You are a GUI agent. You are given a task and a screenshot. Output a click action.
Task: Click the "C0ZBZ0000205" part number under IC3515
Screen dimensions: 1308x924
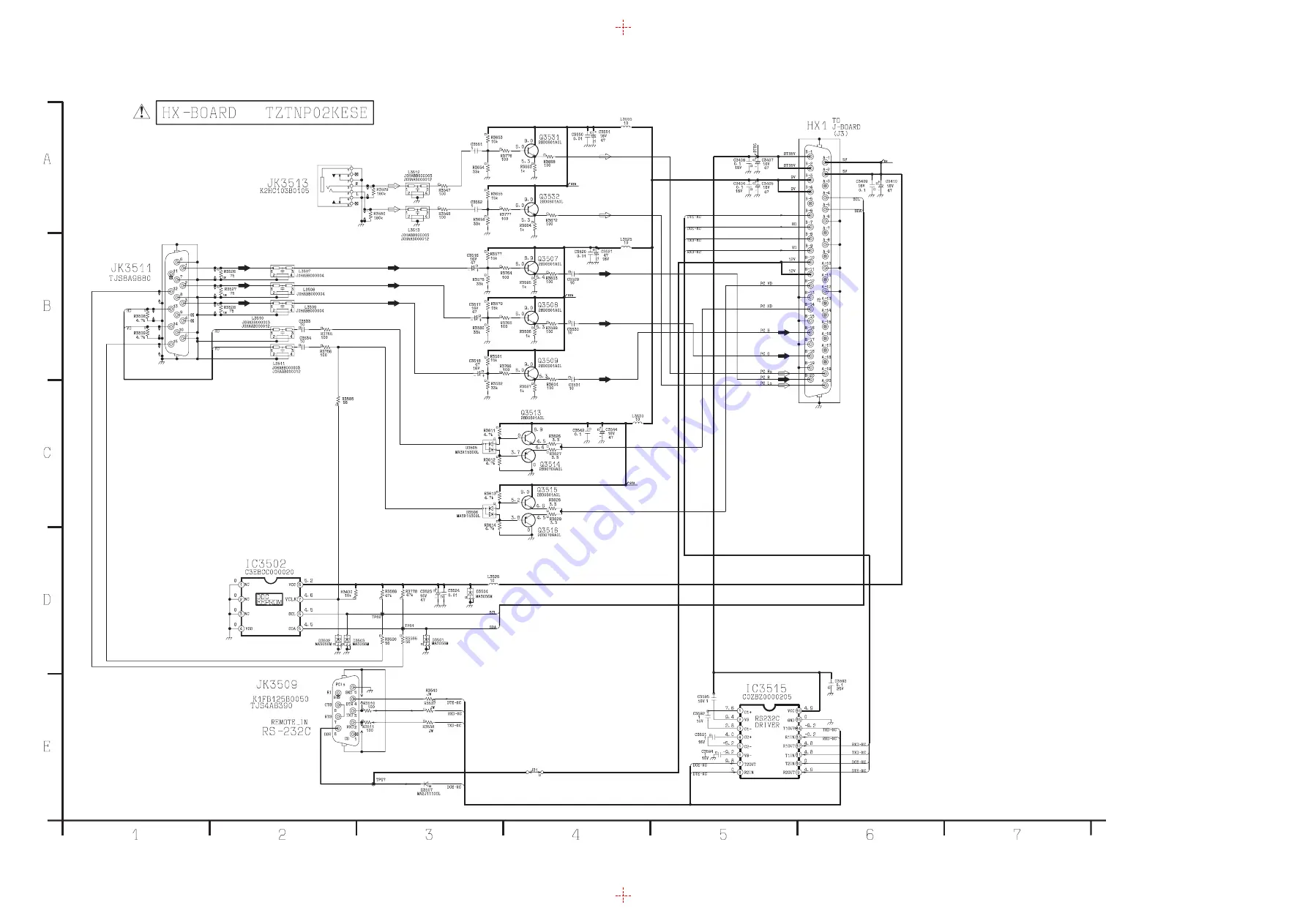pos(767,697)
